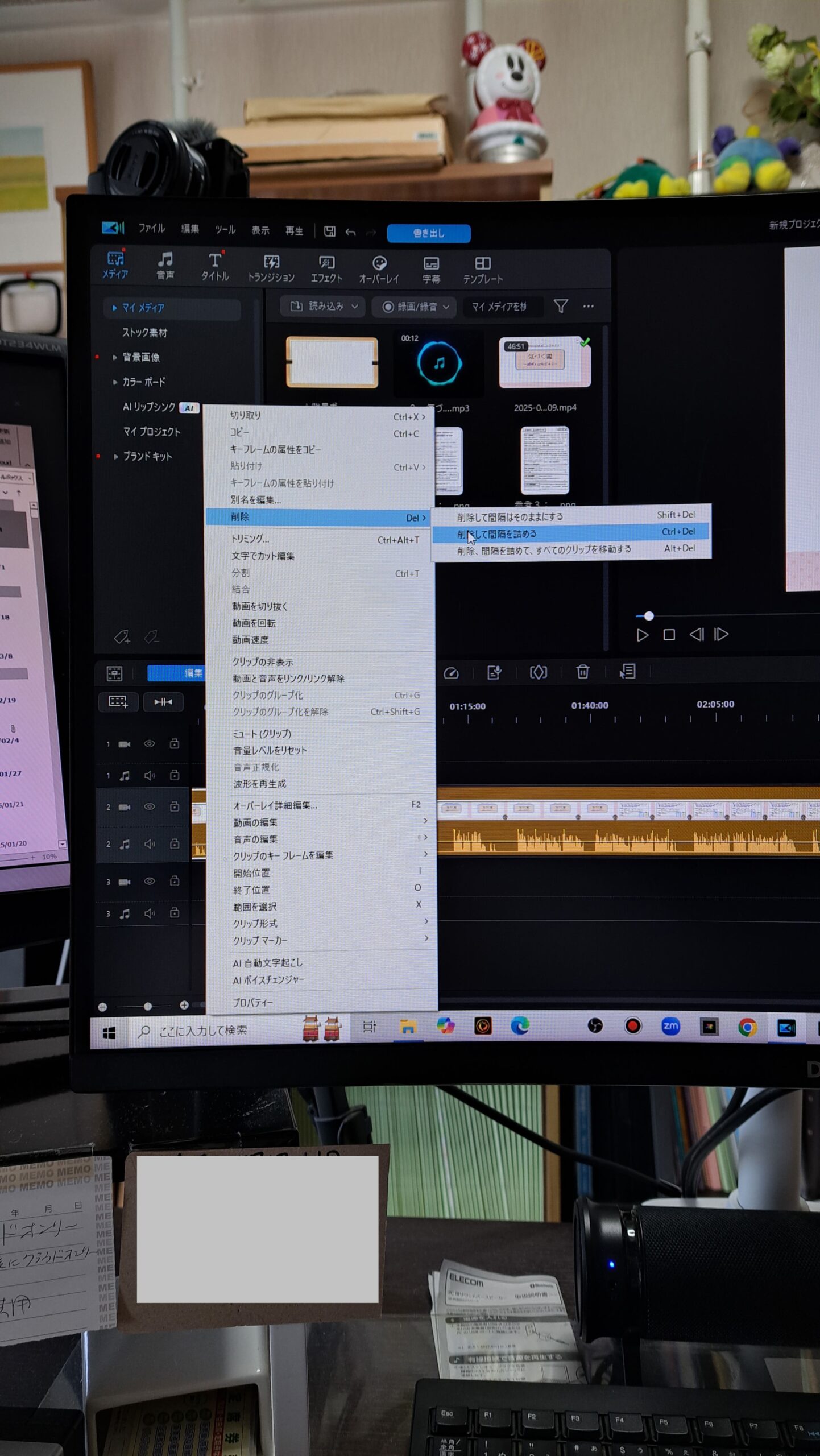Click the timeline trash delete icon
The height and width of the screenshot is (1456, 820).
tap(583, 672)
